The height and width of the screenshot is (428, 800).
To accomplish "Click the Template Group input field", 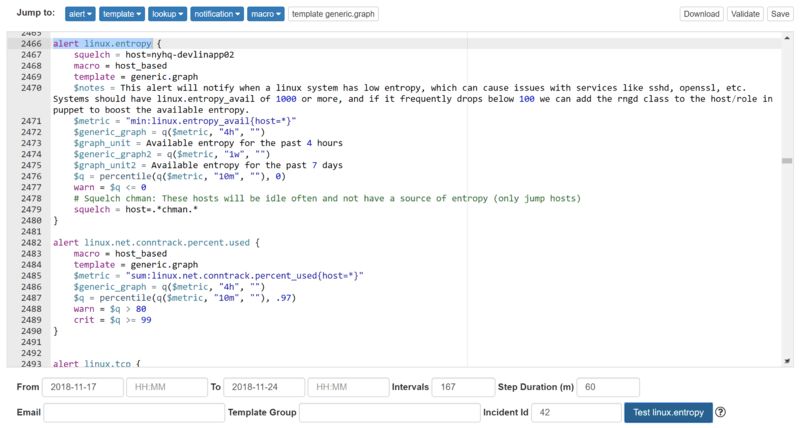I will (x=390, y=412).
